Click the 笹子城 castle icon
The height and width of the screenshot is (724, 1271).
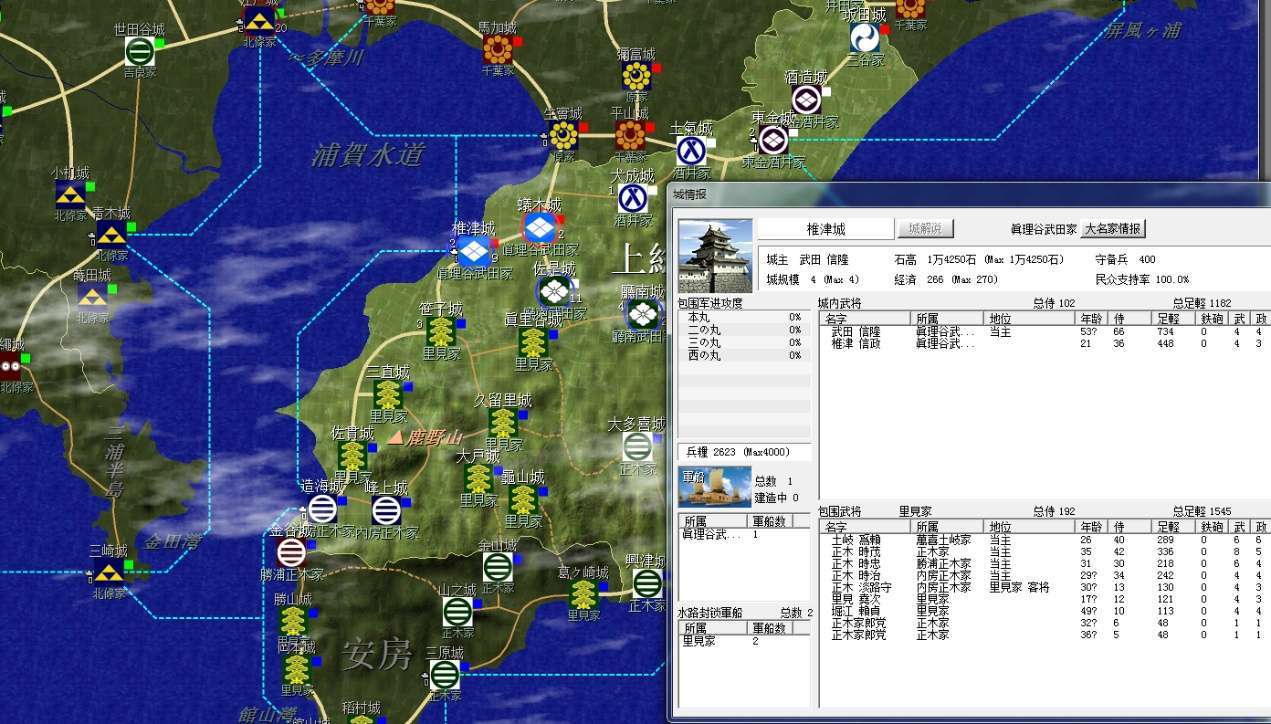point(441,331)
